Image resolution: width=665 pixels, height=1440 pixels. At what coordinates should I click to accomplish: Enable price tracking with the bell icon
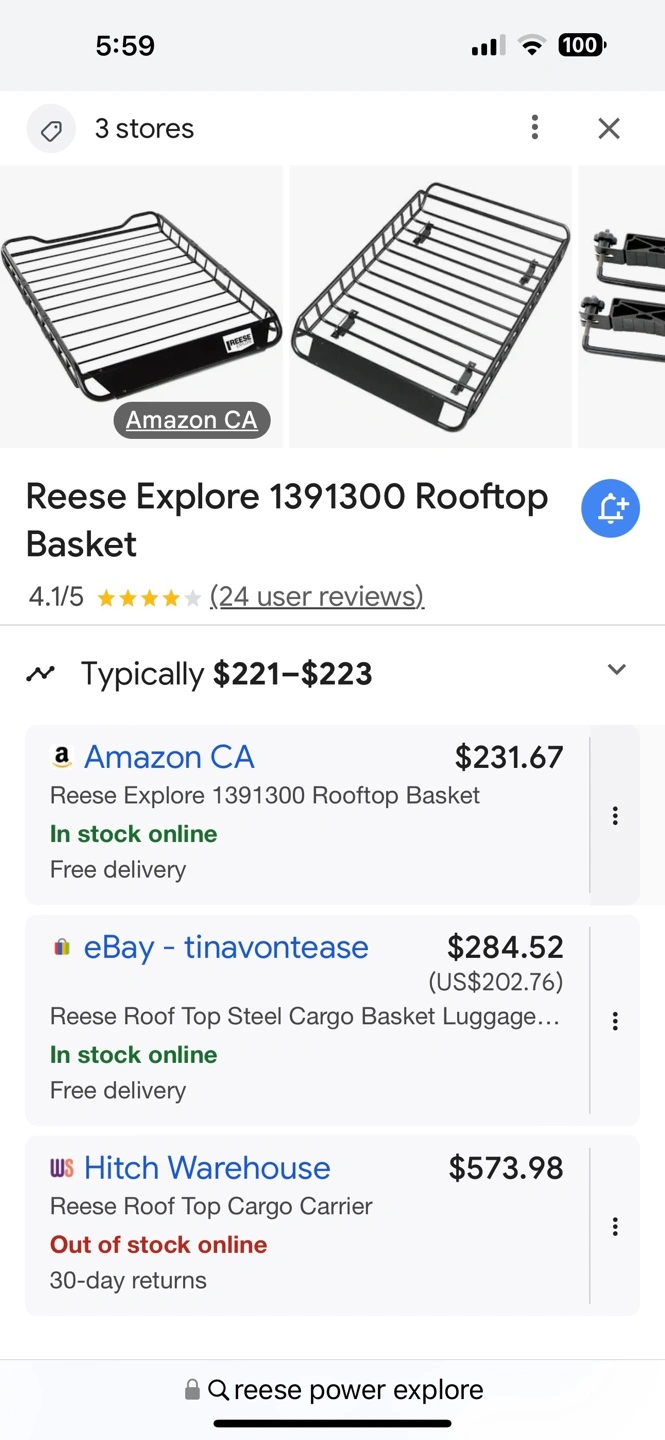tap(610, 509)
